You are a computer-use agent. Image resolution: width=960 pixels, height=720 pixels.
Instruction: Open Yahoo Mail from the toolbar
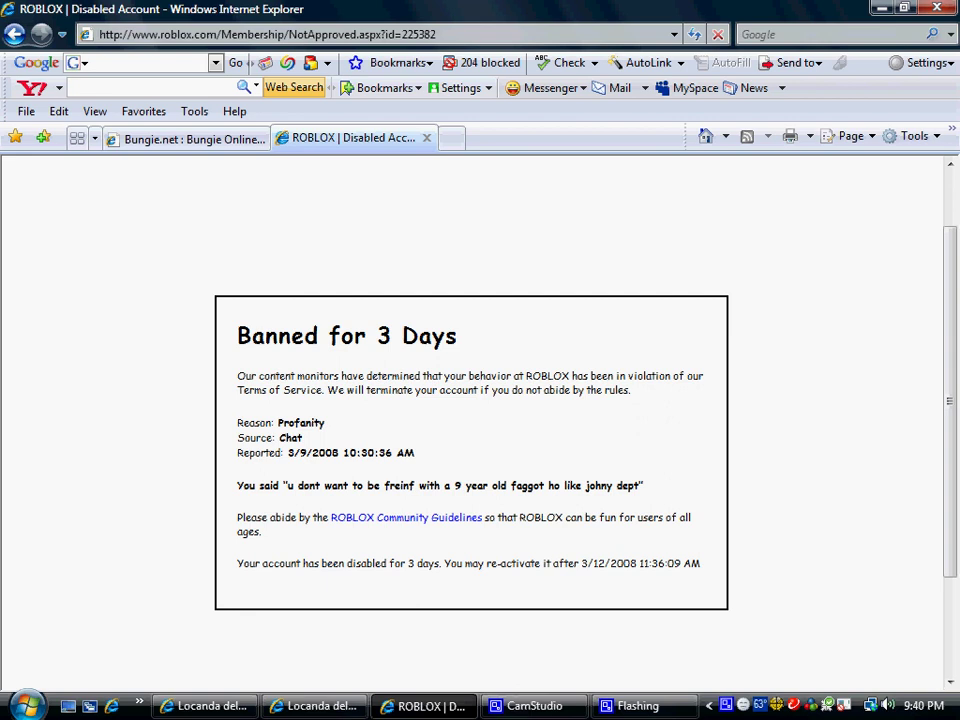611,88
